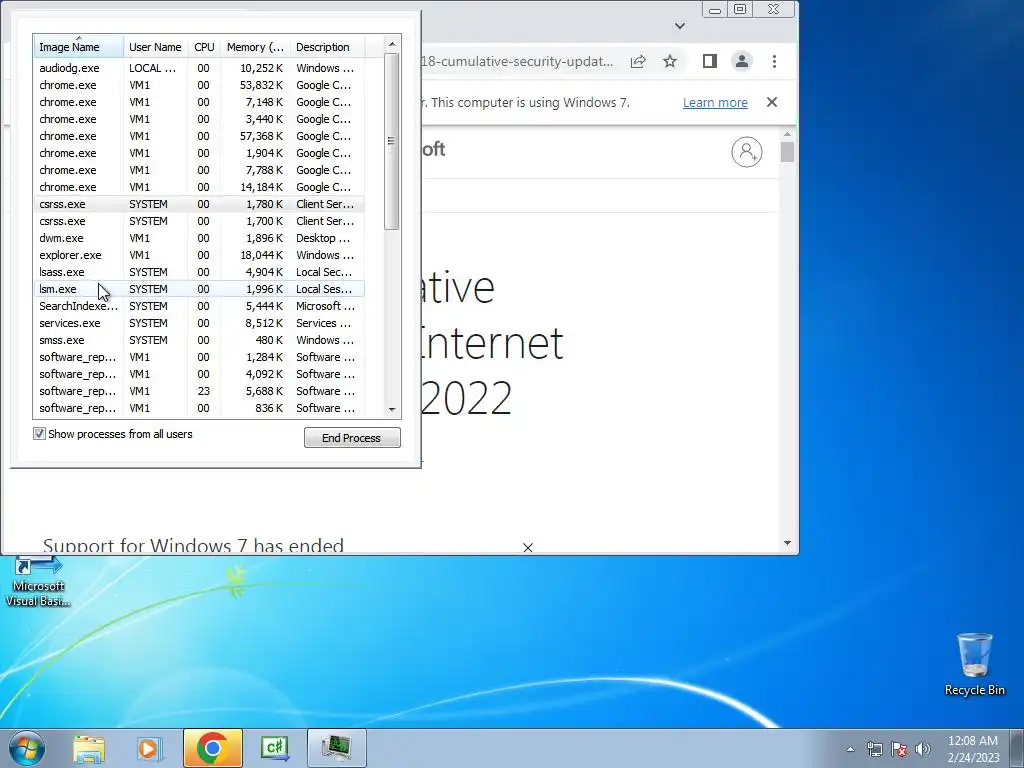Click the network tray icon
This screenshot has height=768, width=1024.
pos(874,749)
